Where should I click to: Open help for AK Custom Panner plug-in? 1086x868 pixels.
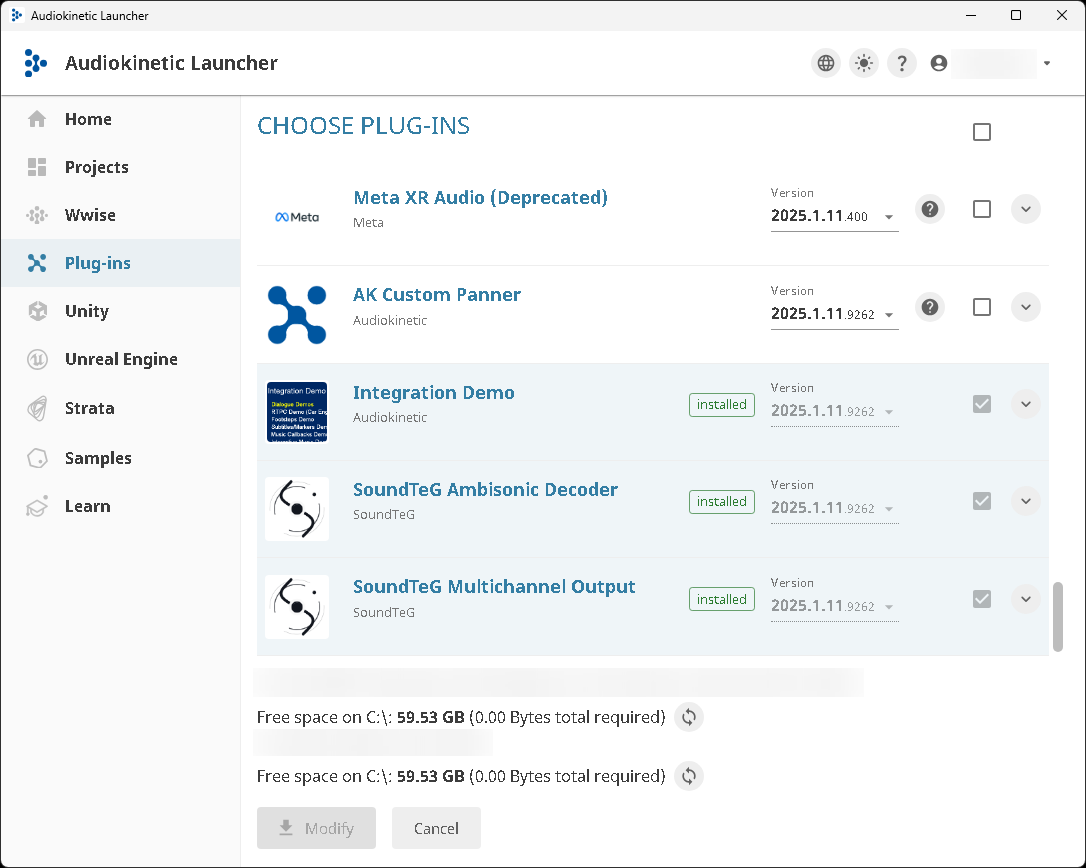click(x=929, y=306)
